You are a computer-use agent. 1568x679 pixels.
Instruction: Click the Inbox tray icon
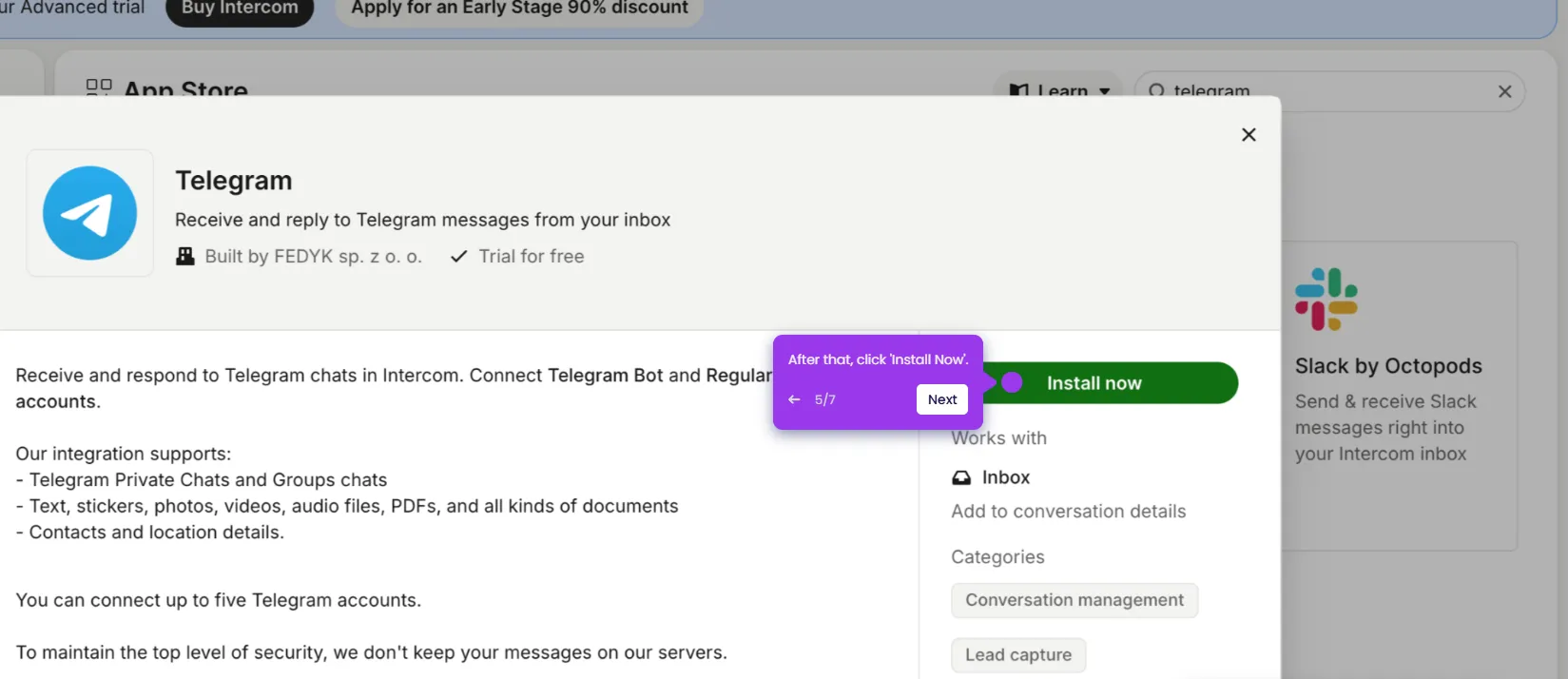(x=961, y=477)
